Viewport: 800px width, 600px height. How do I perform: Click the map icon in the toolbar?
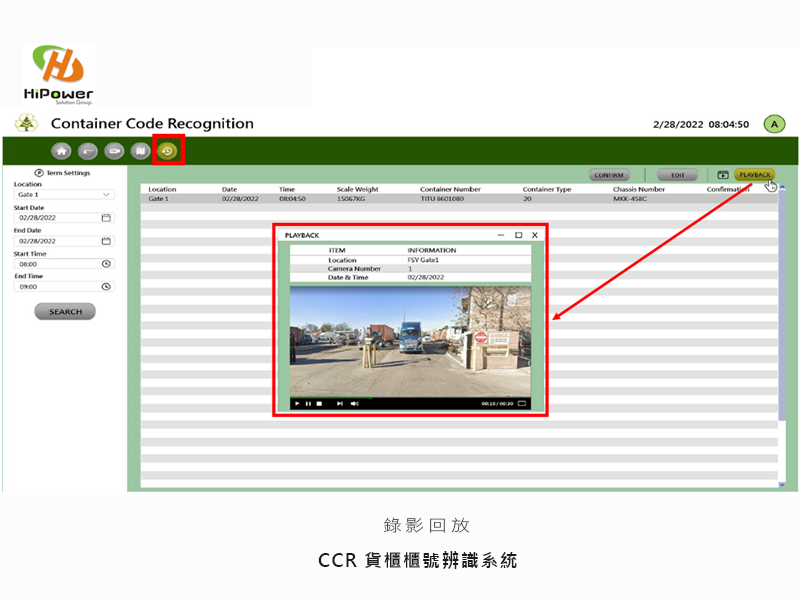(x=141, y=151)
